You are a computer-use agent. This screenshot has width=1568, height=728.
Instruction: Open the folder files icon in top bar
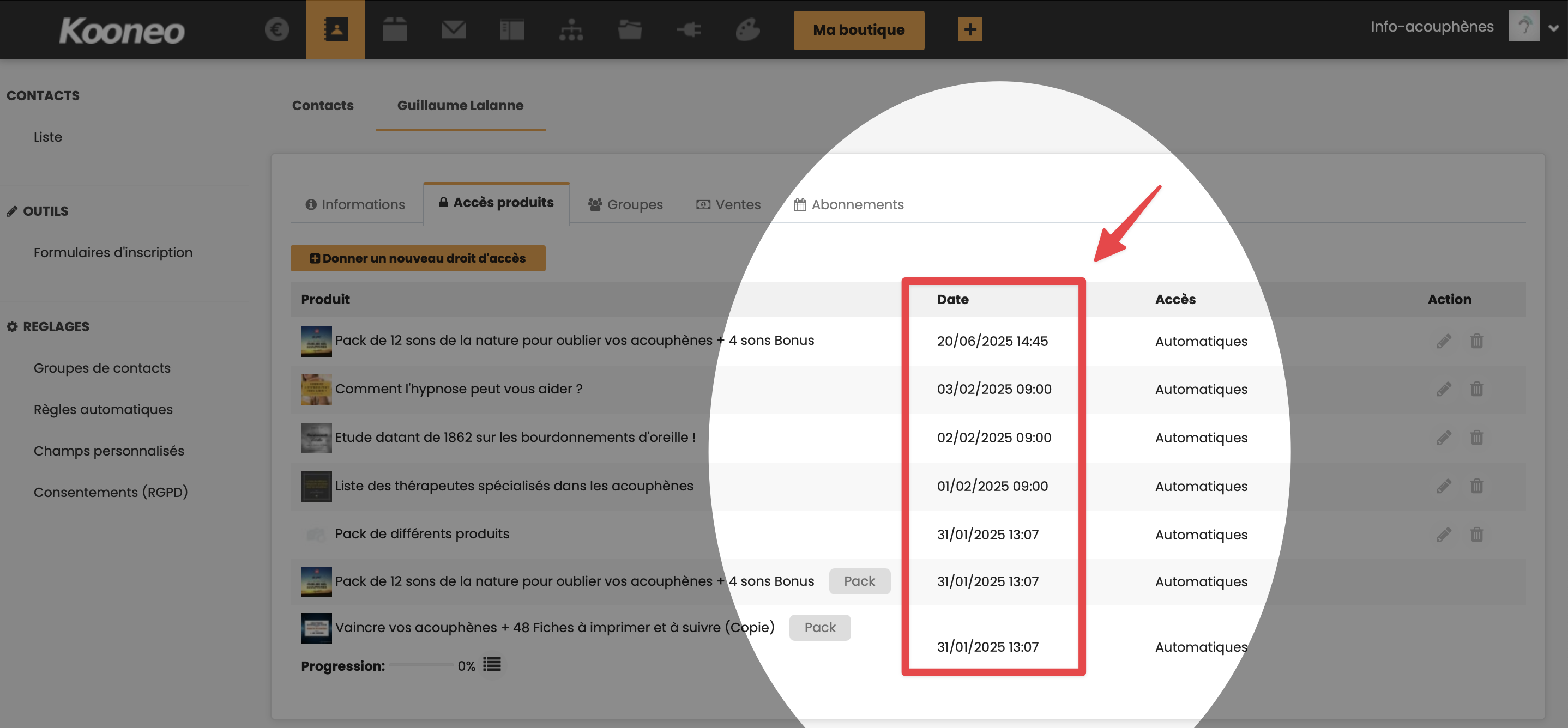630,29
